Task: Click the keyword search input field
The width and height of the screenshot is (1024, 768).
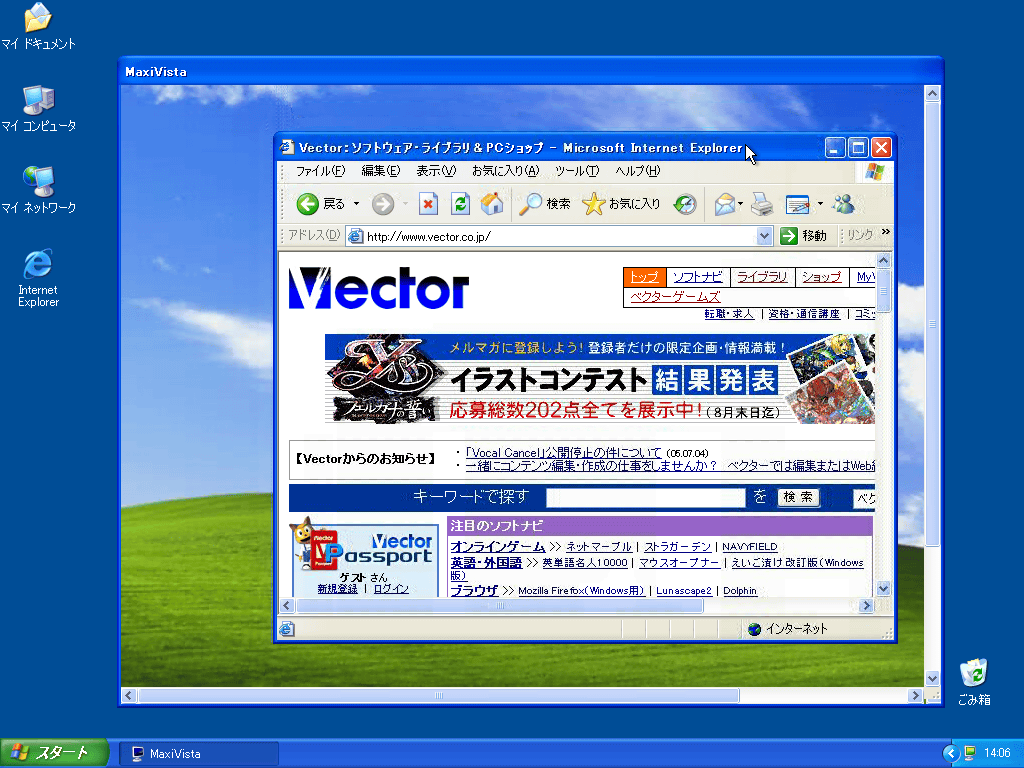Action: click(x=645, y=498)
